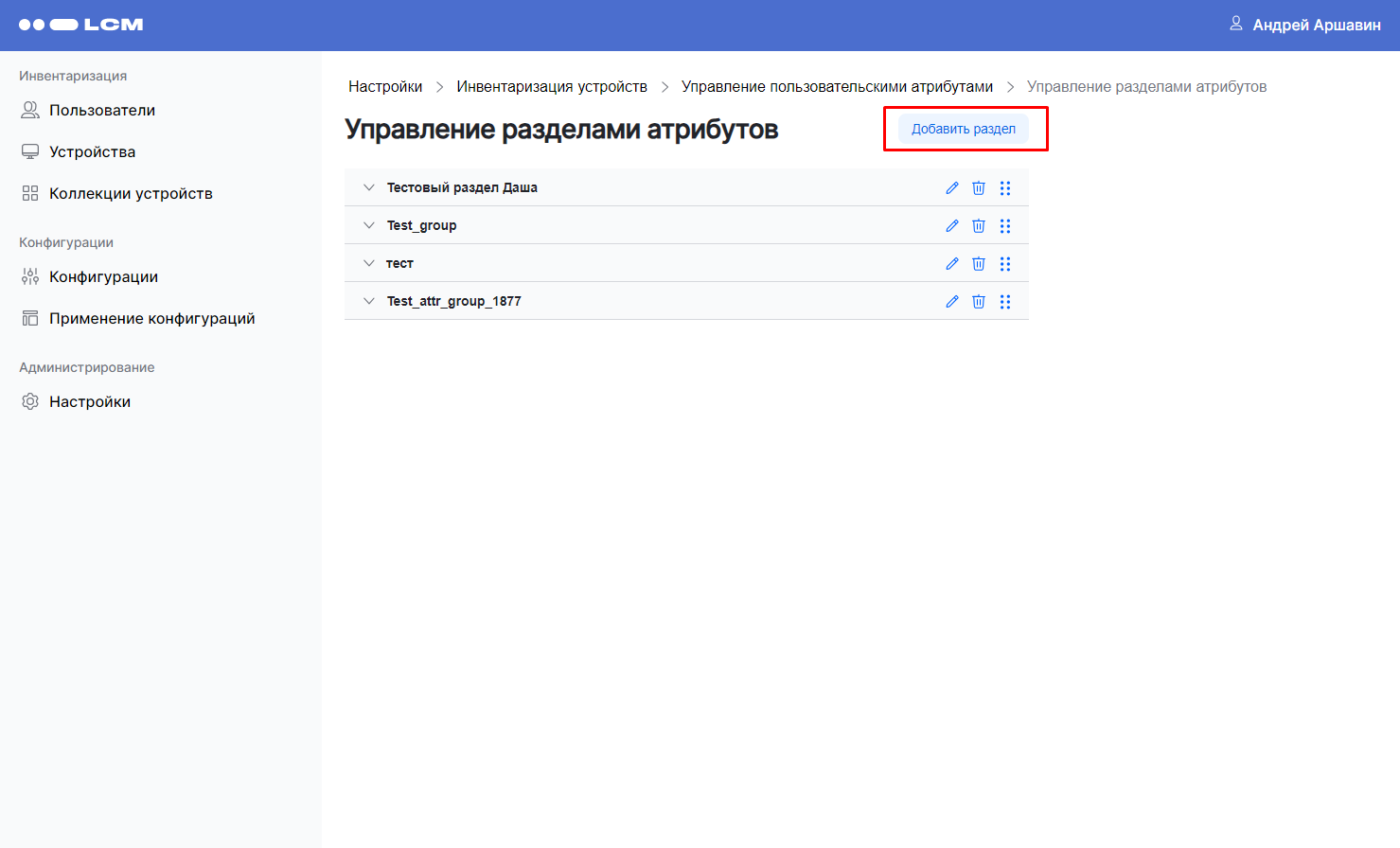Click the LCM logo in the header

(81, 25)
